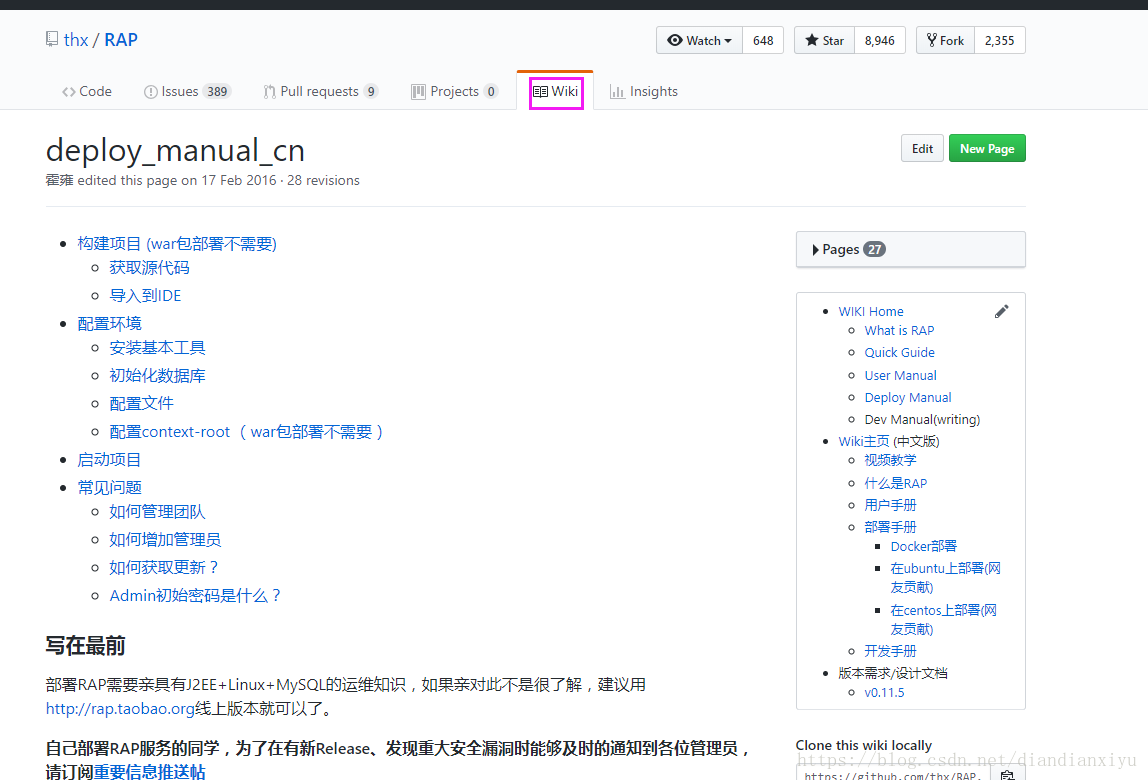Open the Insights tab

[644, 92]
